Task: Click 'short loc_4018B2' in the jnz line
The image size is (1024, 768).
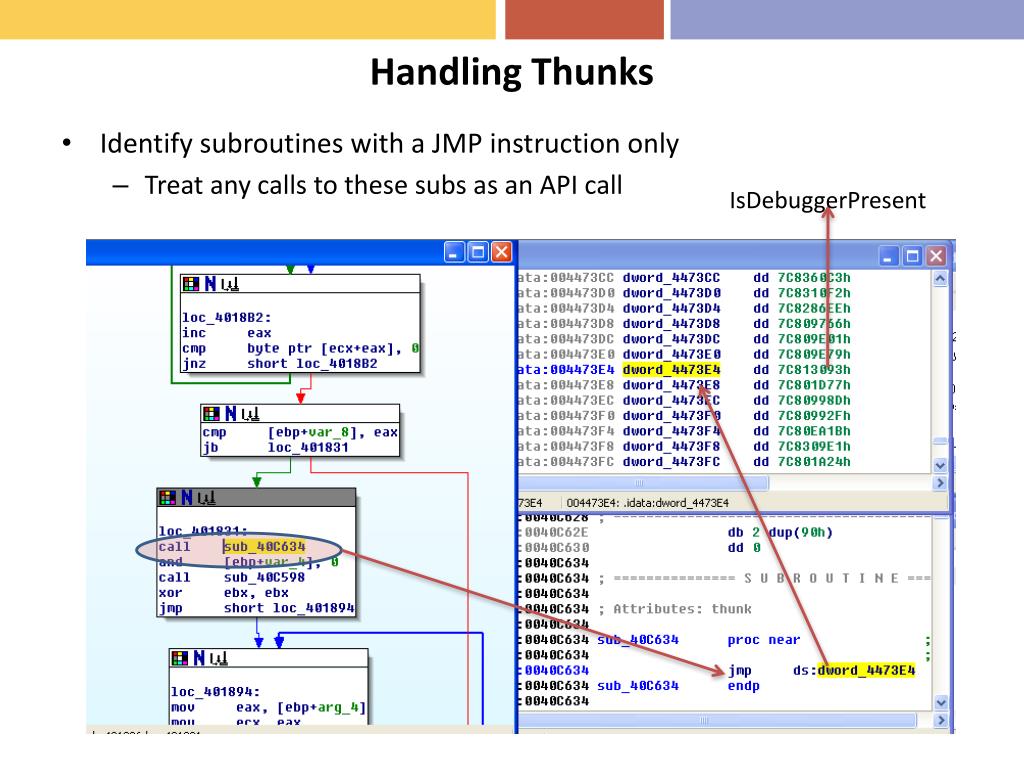Action: coord(312,364)
